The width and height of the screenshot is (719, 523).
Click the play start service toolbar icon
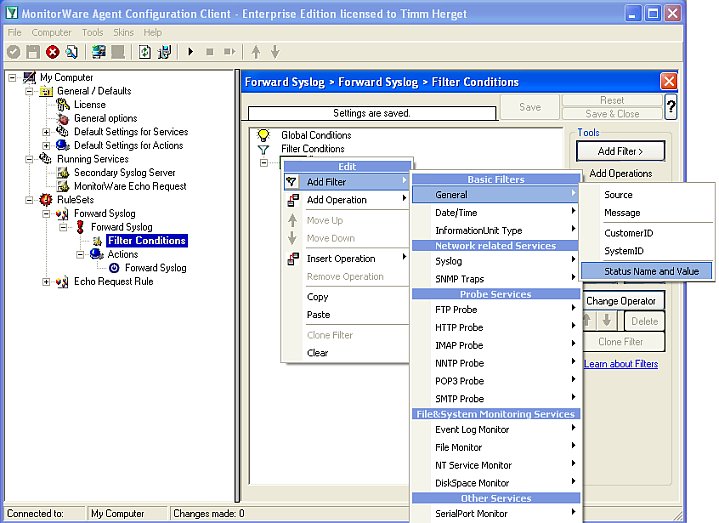coord(191,52)
